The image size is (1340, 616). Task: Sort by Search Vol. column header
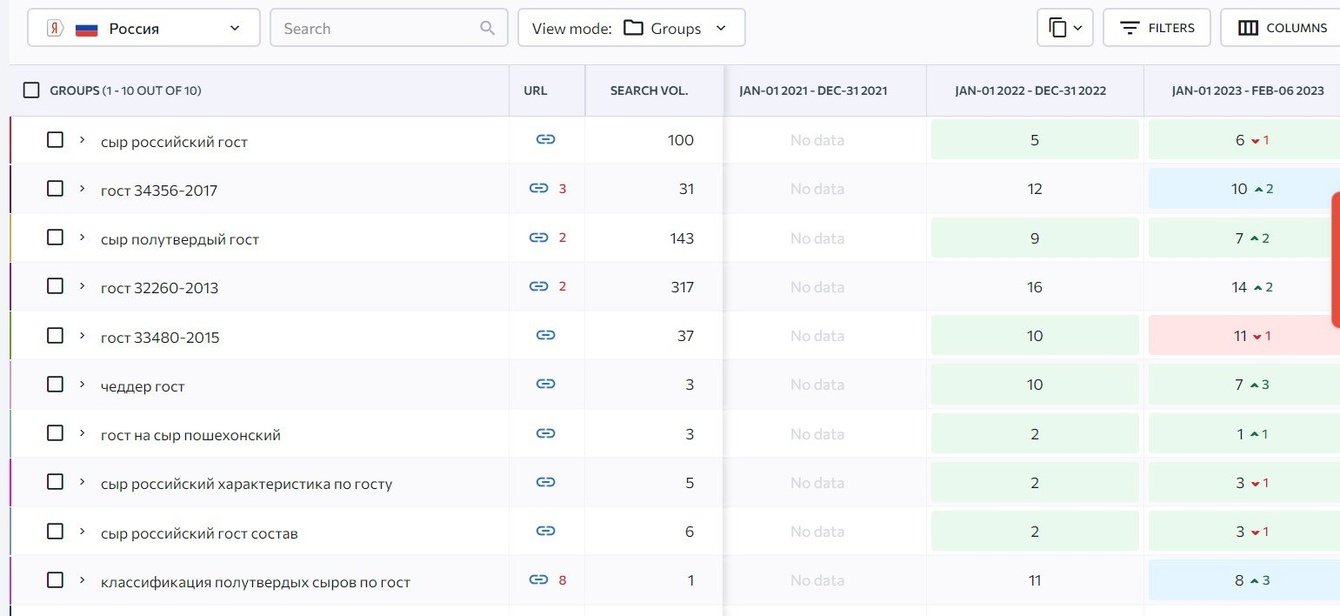pyautogui.click(x=649, y=90)
